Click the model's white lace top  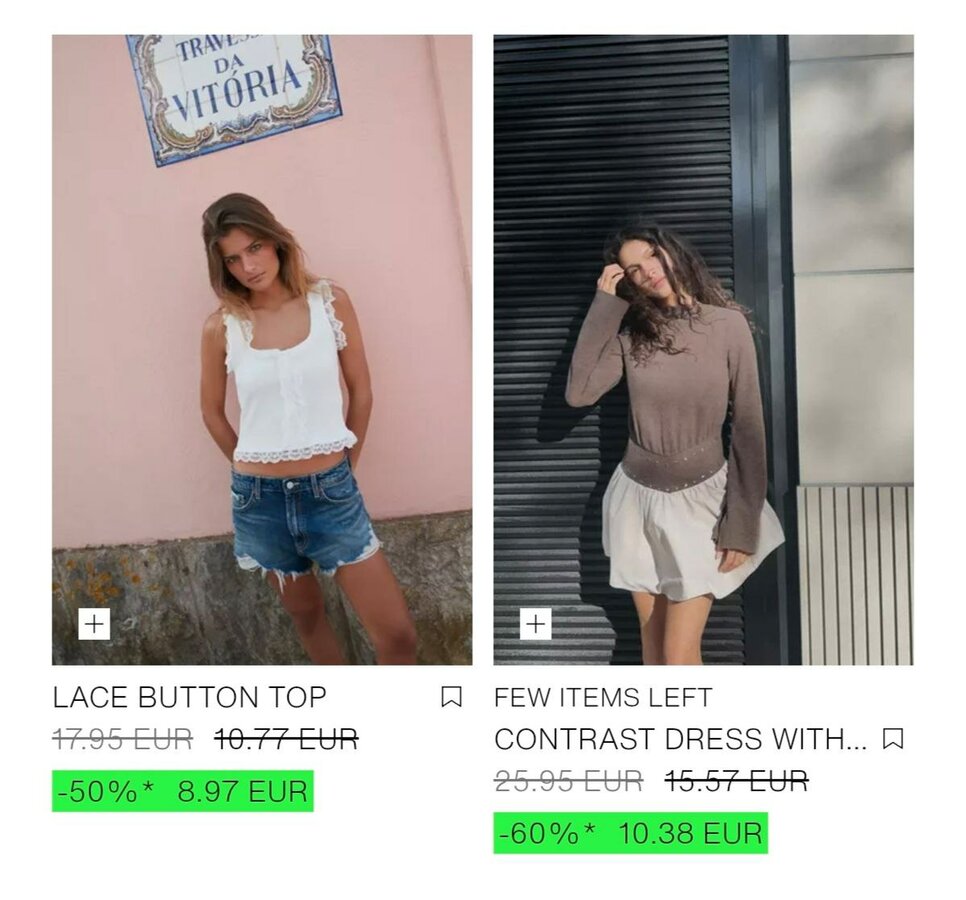click(x=288, y=377)
